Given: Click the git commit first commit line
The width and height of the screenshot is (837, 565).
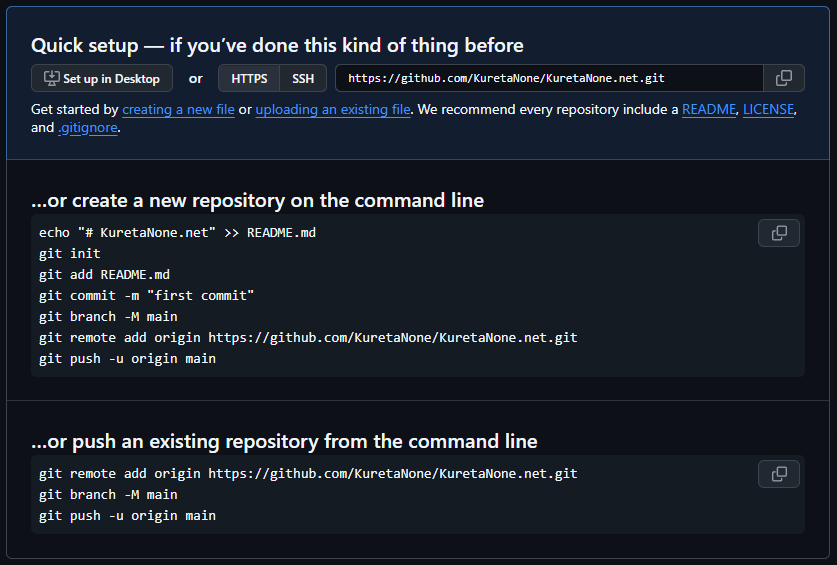Looking at the screenshot, I should click(x=147, y=295).
